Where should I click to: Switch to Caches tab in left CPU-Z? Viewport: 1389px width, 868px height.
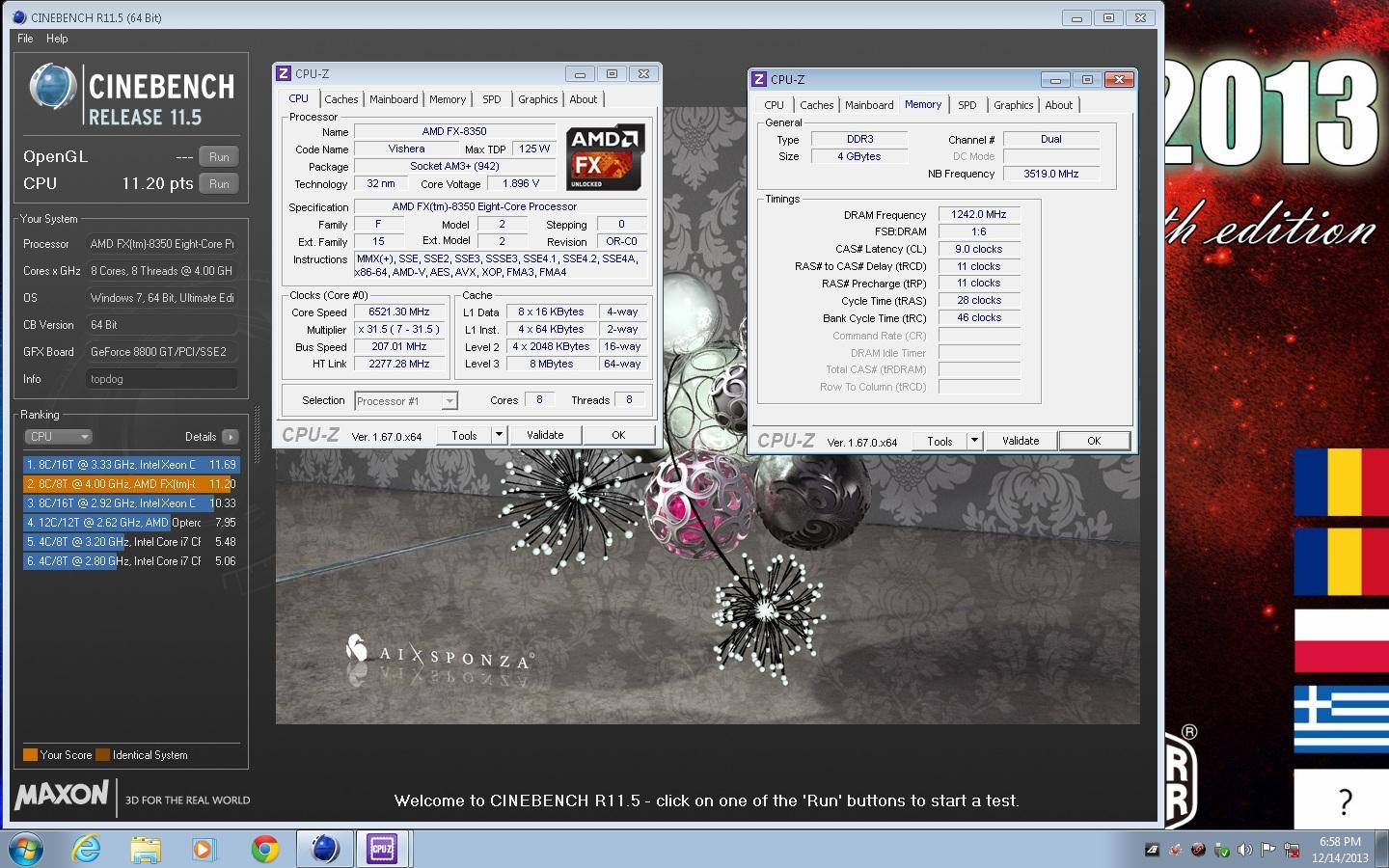click(x=340, y=99)
